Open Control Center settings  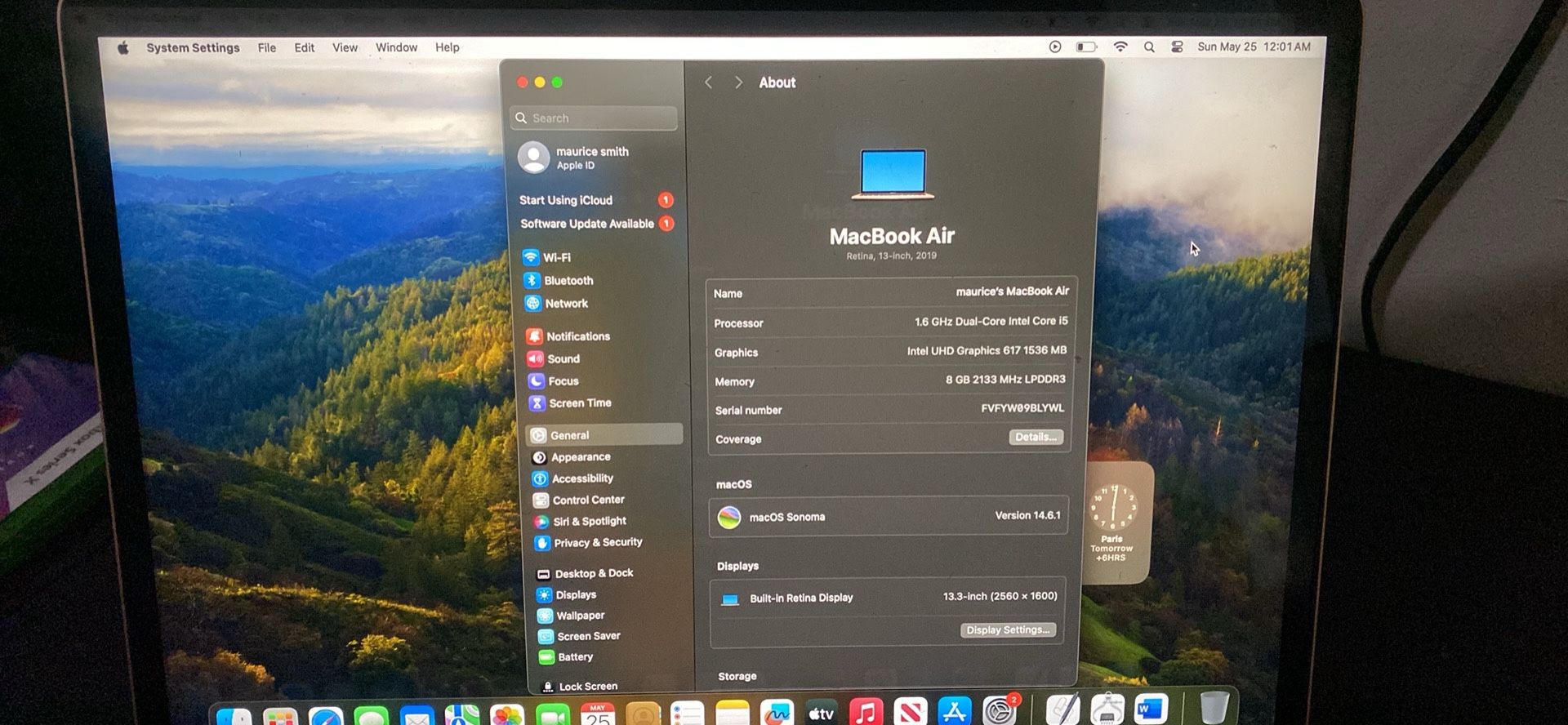pyautogui.click(x=579, y=500)
